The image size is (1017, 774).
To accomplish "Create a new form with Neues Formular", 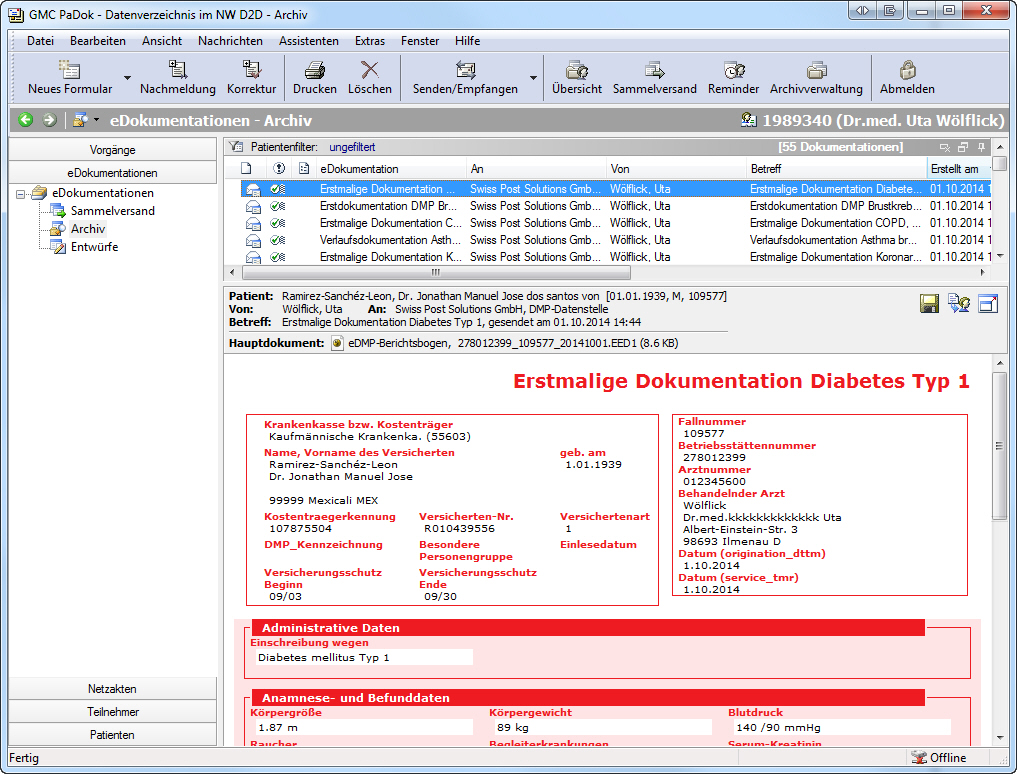I will click(69, 77).
